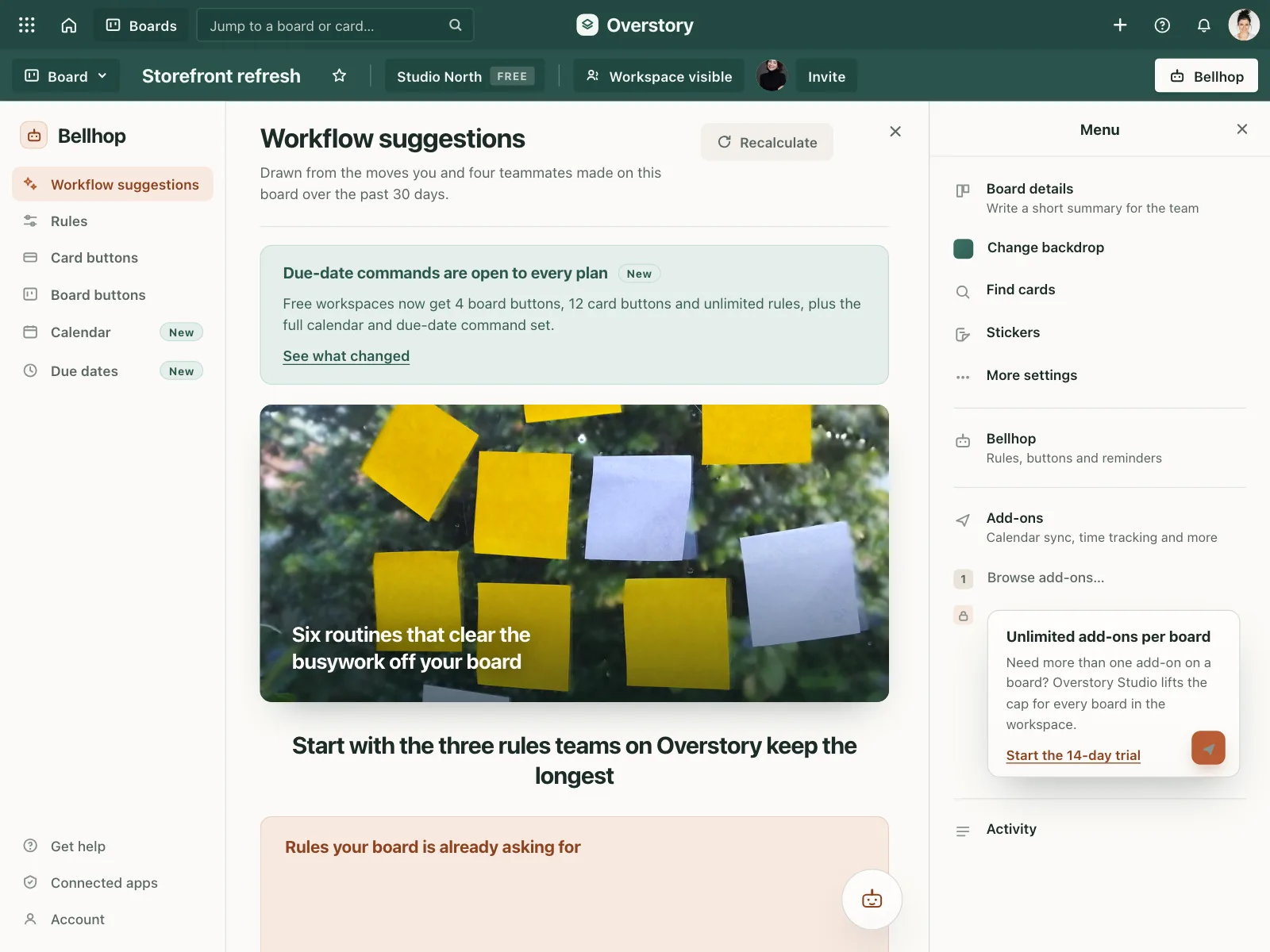Open the 'Six routines' sticky notes image
This screenshot has width=1270, height=952.
tap(574, 553)
